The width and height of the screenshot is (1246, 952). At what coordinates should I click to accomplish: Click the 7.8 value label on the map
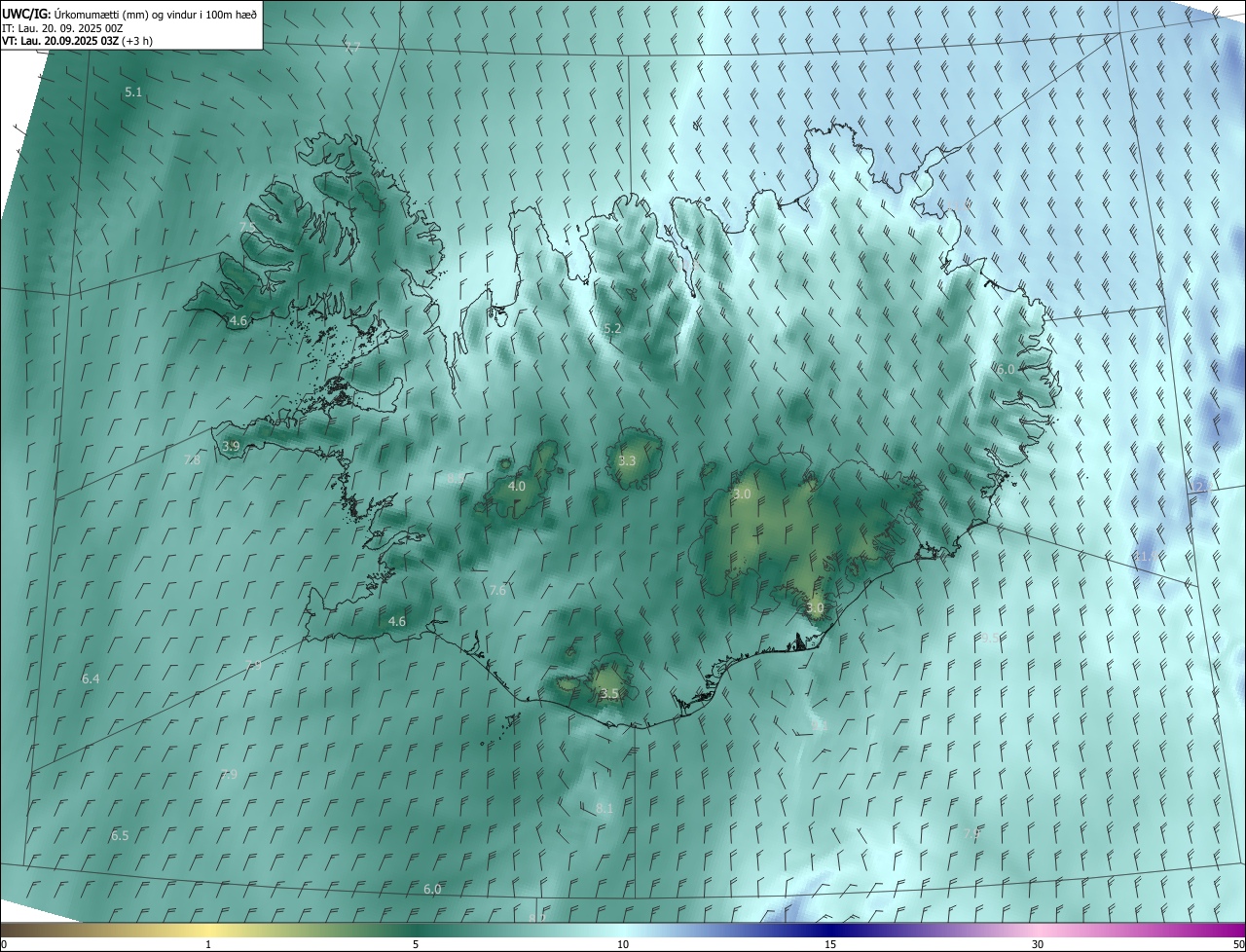coord(193,459)
